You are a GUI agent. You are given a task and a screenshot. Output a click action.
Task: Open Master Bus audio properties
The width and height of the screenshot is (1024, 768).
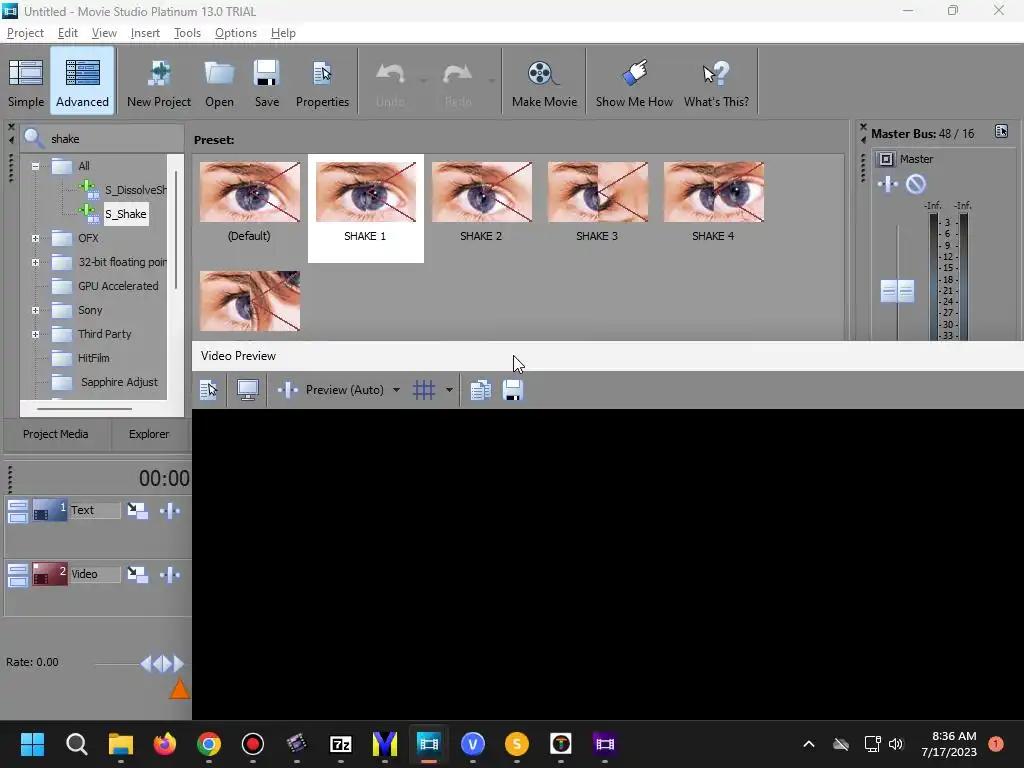tap(1001, 131)
